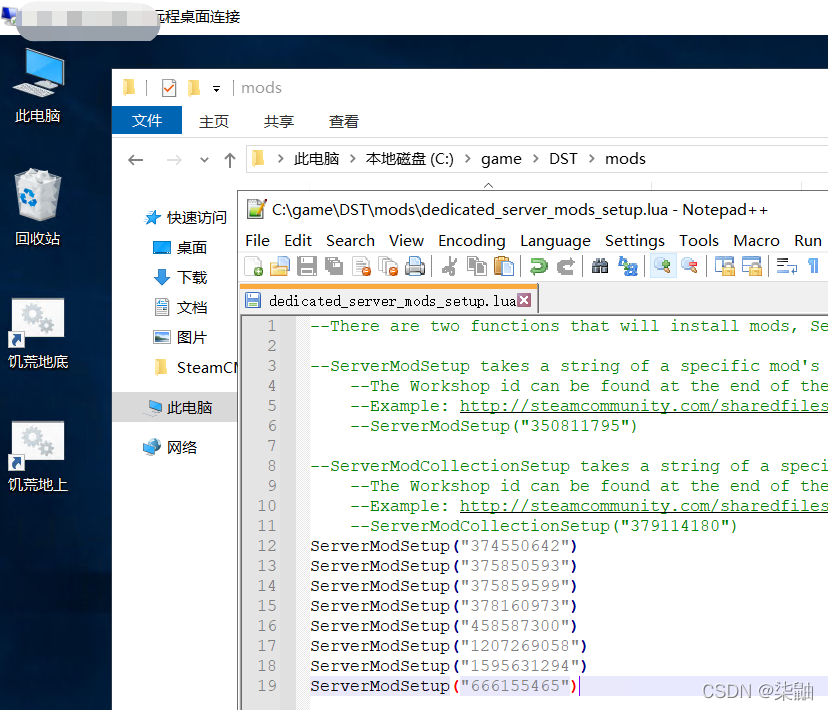This screenshot has height=710, width=828.
Task: Open the Encoding menu
Action: [472, 241]
